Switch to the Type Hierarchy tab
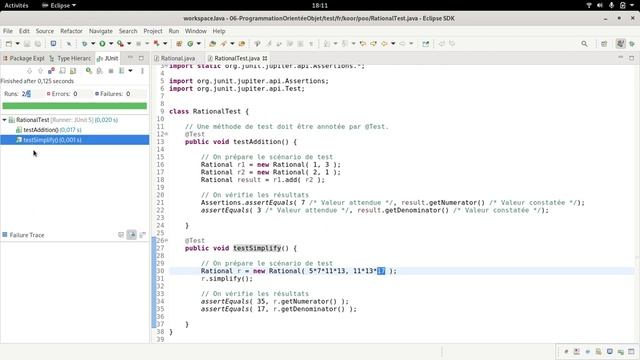The height and width of the screenshot is (360, 640). point(70,58)
